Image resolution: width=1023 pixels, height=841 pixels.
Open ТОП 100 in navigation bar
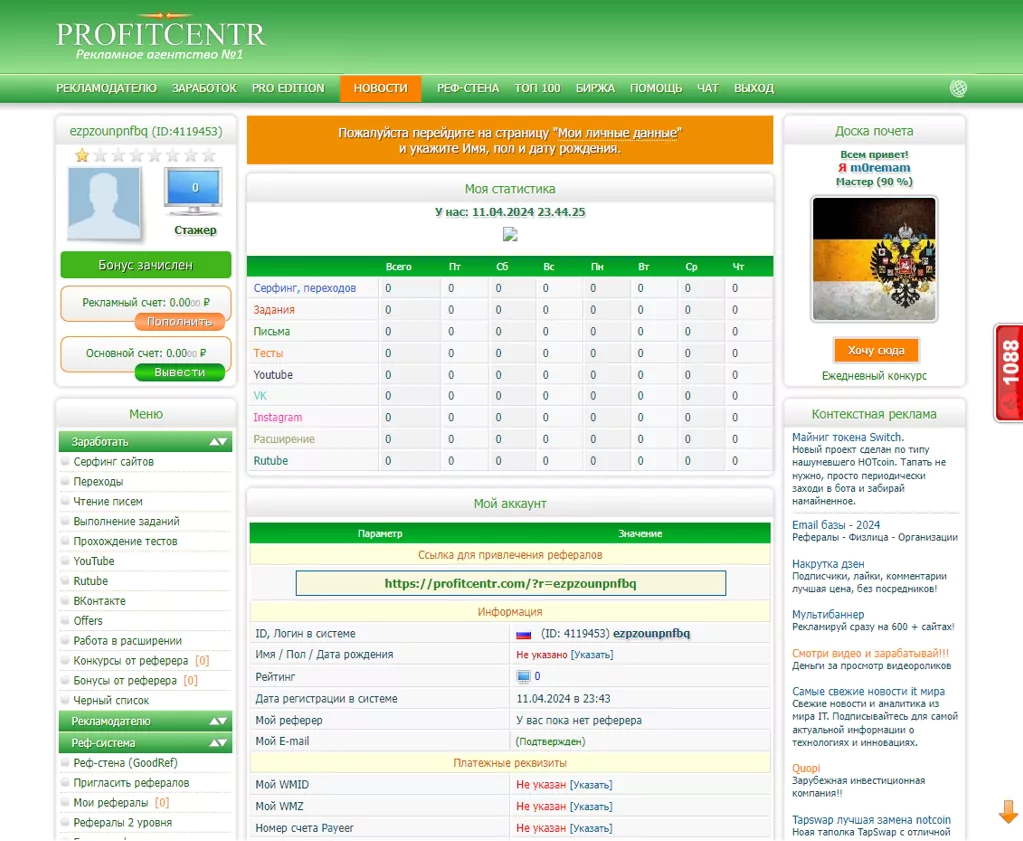point(537,88)
